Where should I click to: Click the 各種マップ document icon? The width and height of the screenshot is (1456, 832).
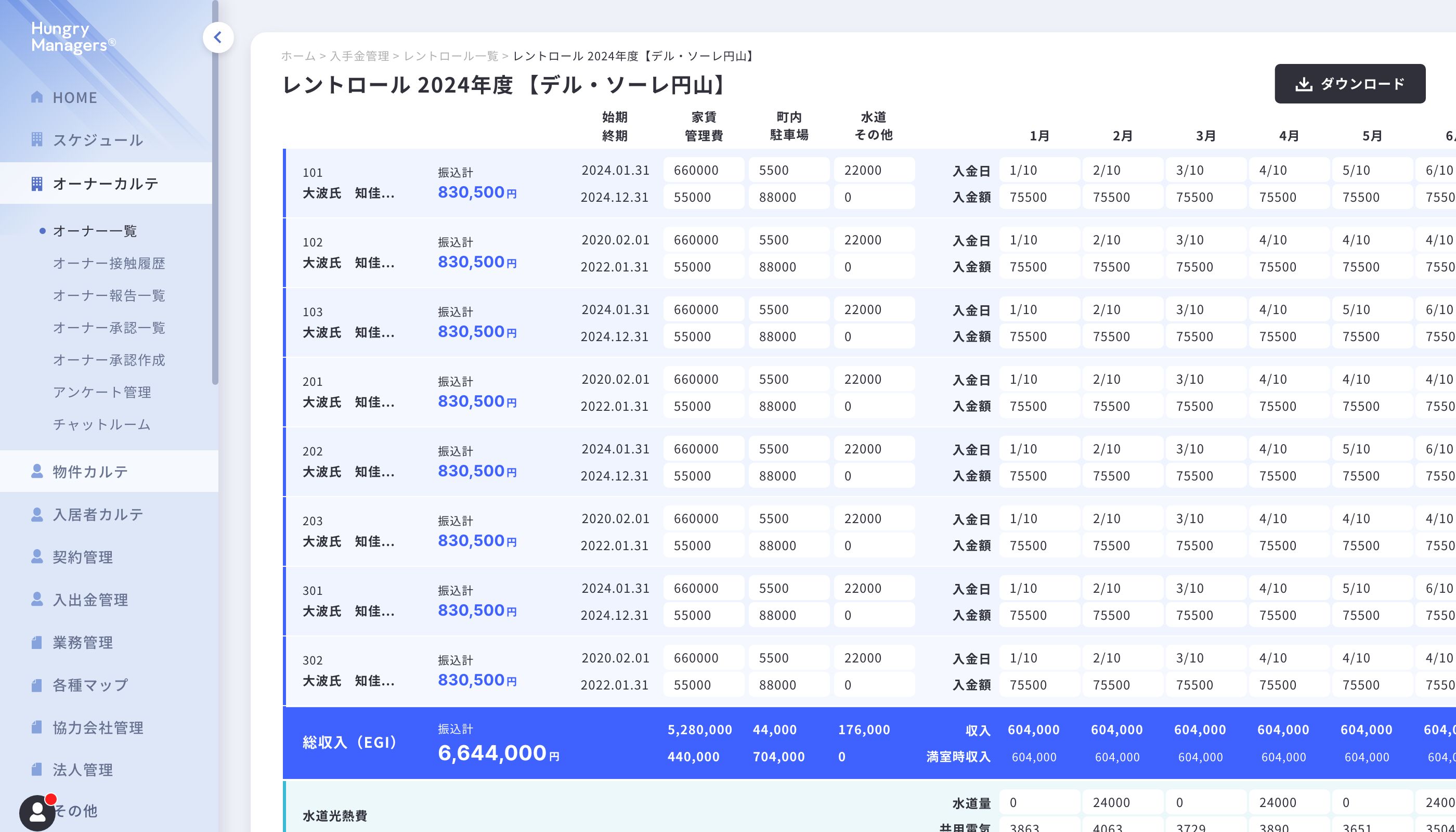pyautogui.click(x=36, y=685)
